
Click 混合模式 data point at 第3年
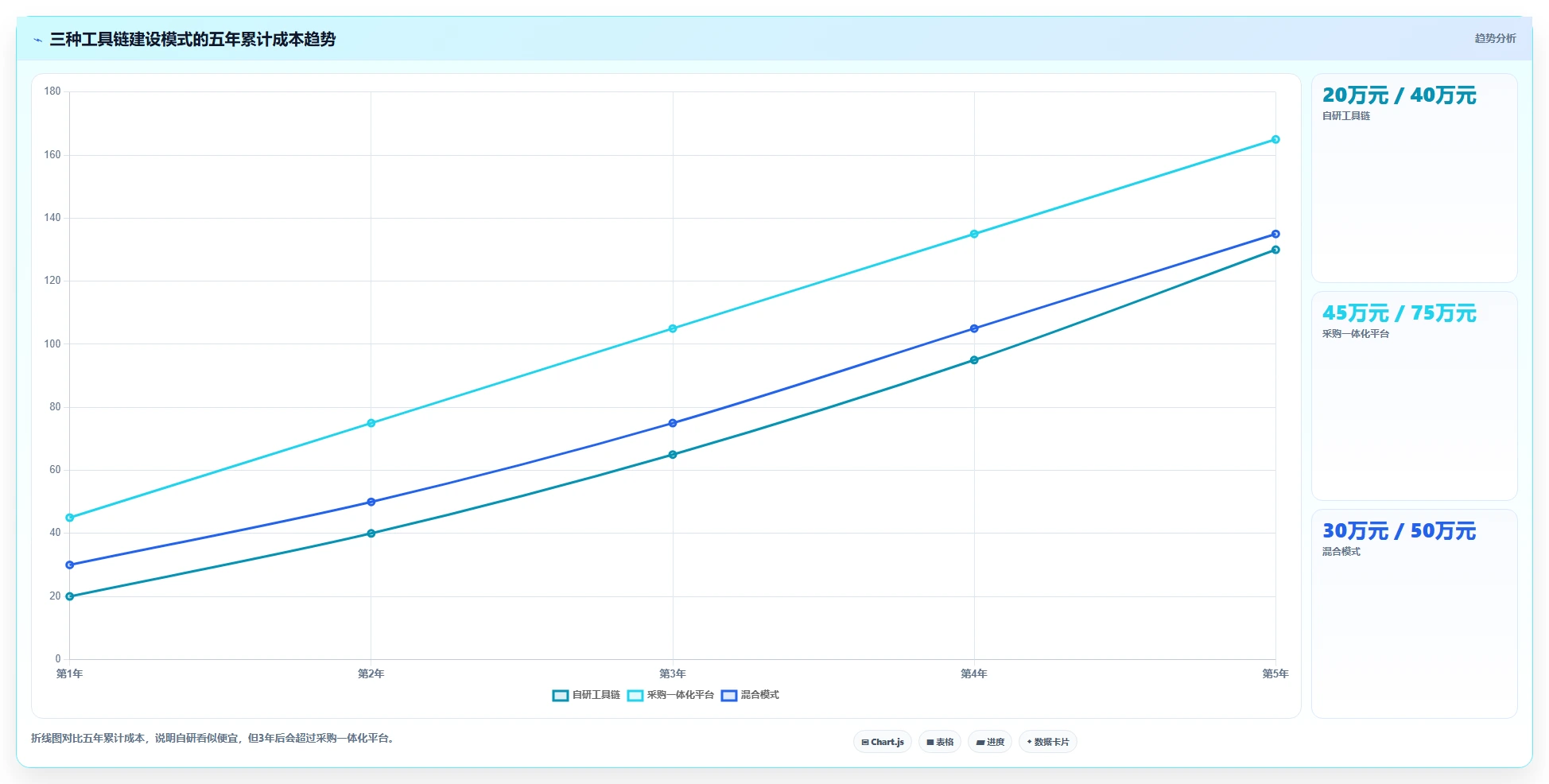[x=673, y=423]
